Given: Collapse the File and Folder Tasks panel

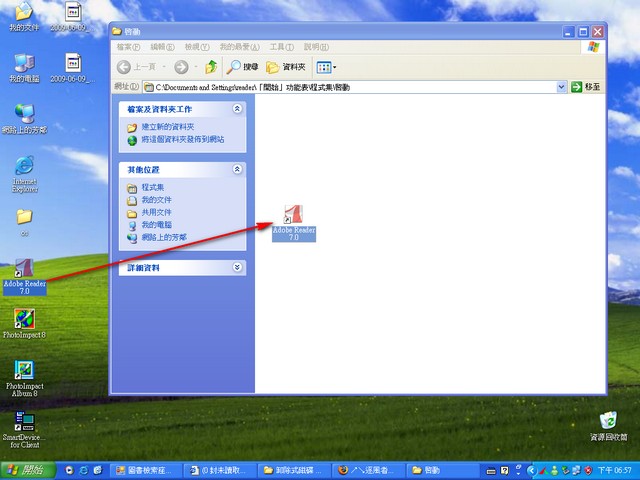Looking at the screenshot, I should (237, 109).
